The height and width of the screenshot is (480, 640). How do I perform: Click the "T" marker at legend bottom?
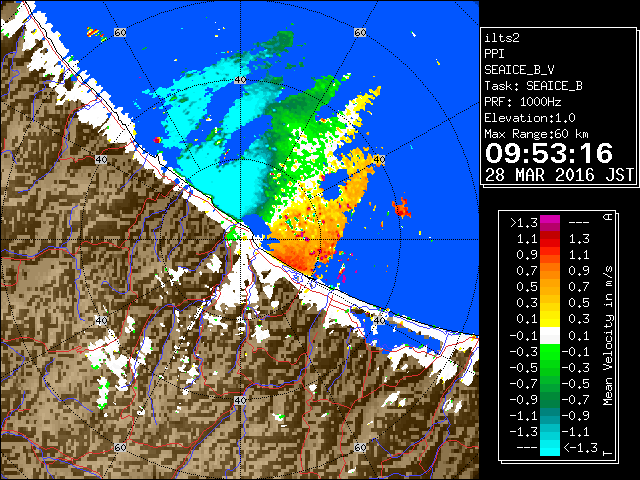(608, 452)
